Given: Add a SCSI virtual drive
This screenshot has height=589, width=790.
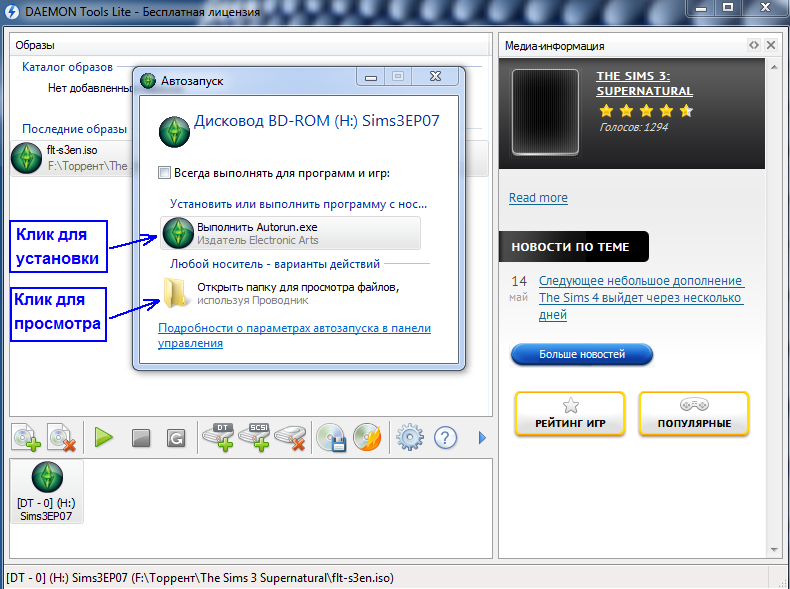Looking at the screenshot, I should pos(254,437).
